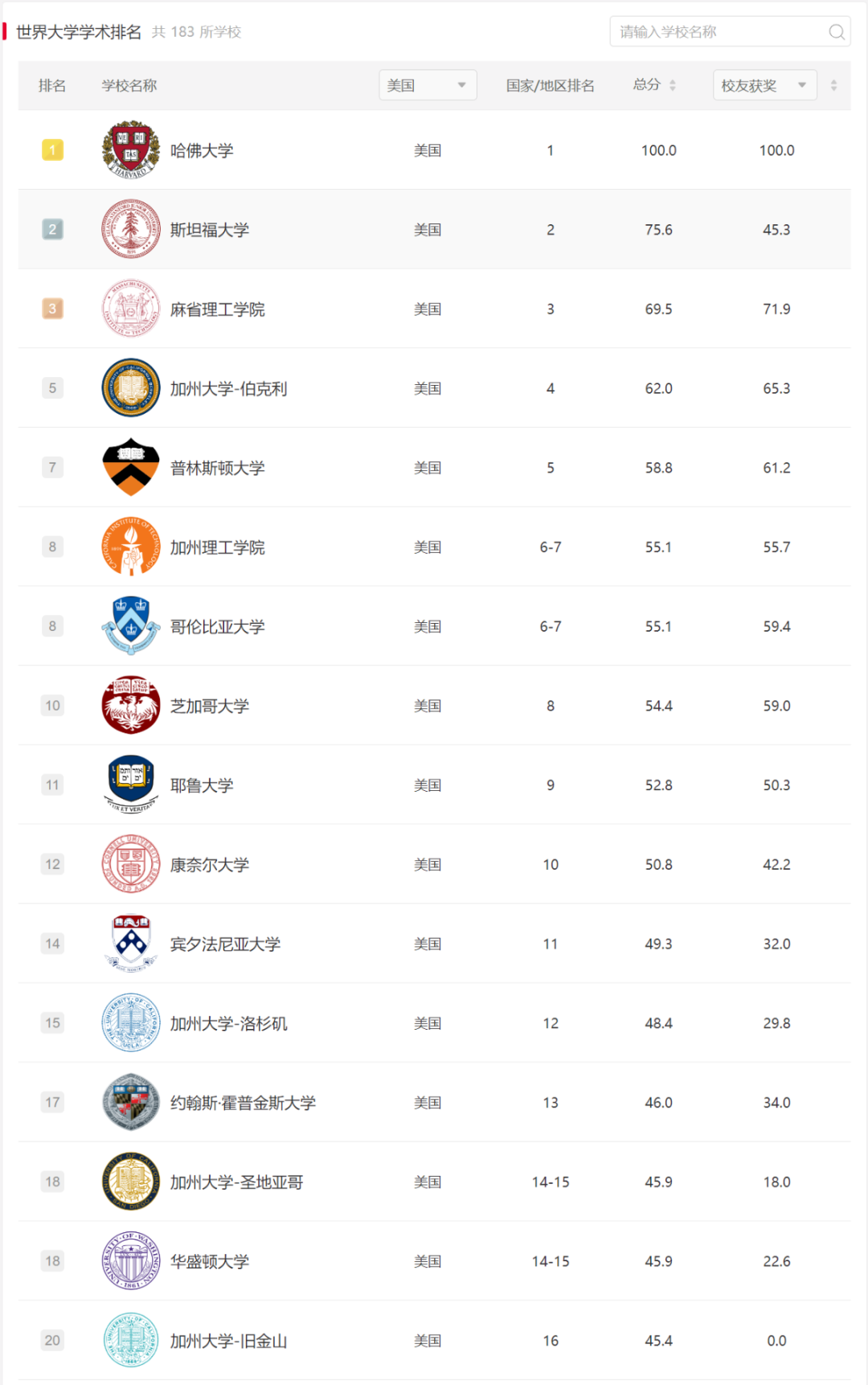The height and width of the screenshot is (1385, 868).
Task: Sort by 总分 using the sort arrows
Action: pos(673,85)
